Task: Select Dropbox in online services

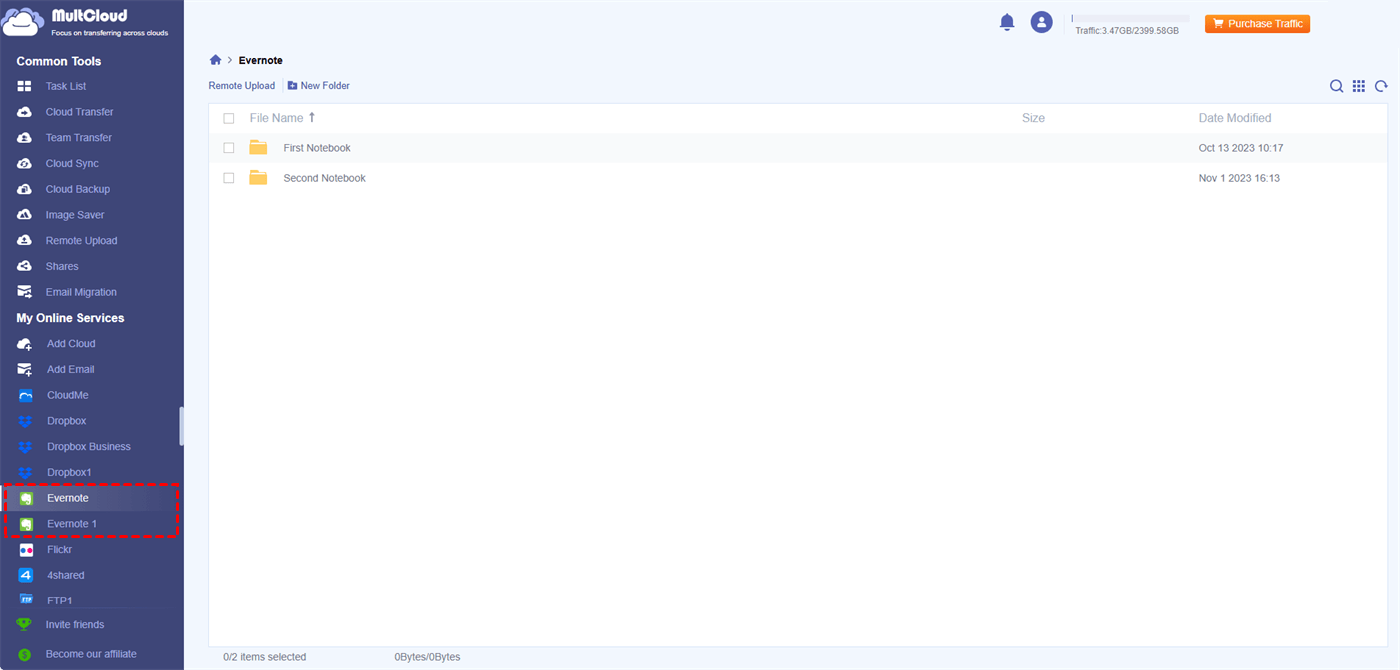Action: 66,421
